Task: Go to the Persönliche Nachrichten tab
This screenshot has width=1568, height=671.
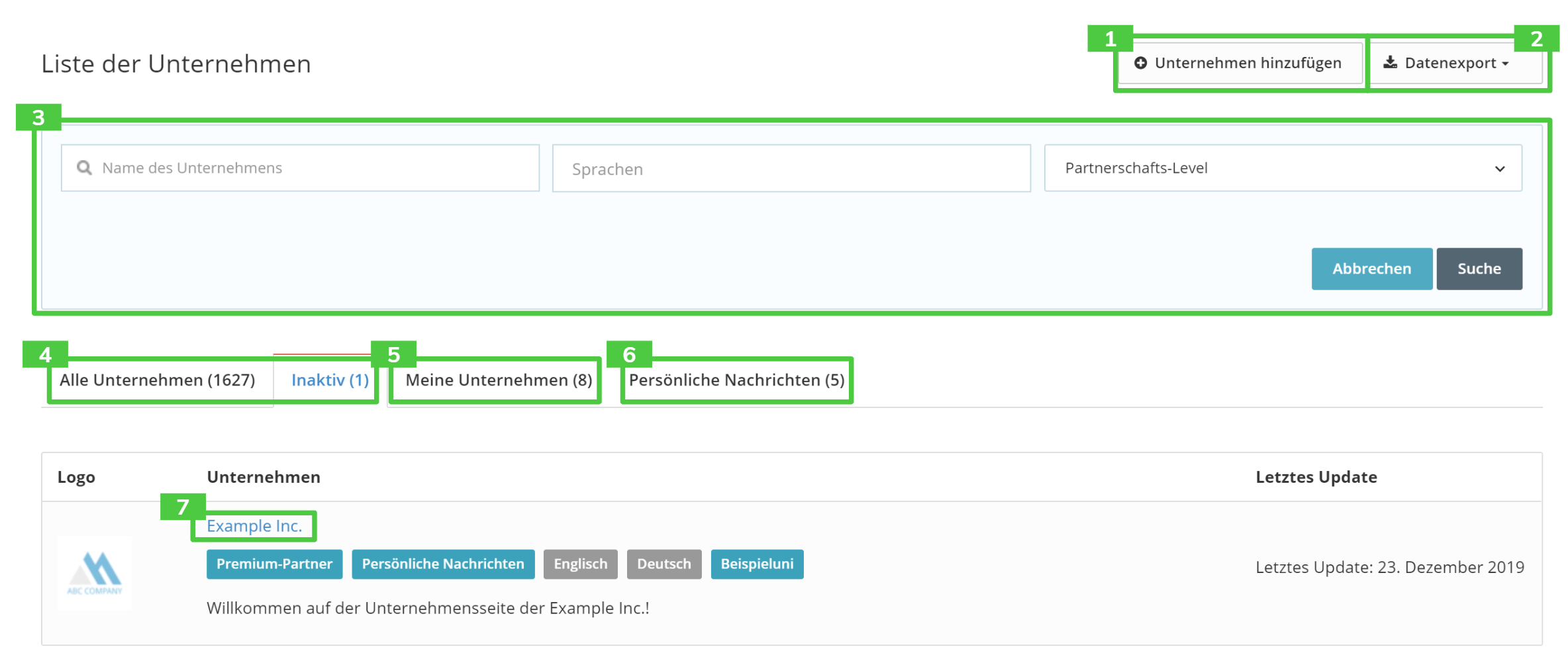Action: pos(736,380)
